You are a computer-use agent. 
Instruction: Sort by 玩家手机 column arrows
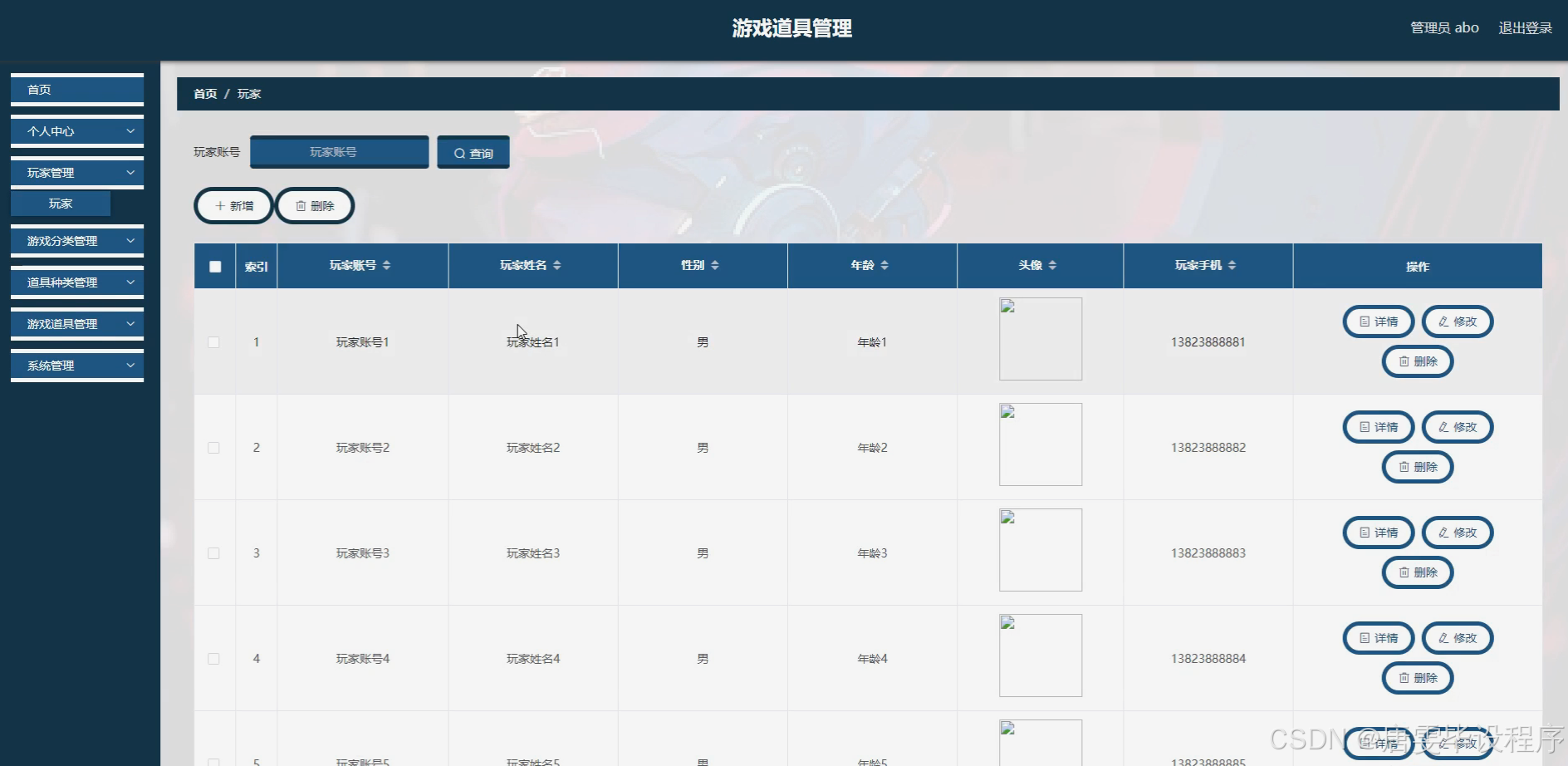click(1232, 265)
